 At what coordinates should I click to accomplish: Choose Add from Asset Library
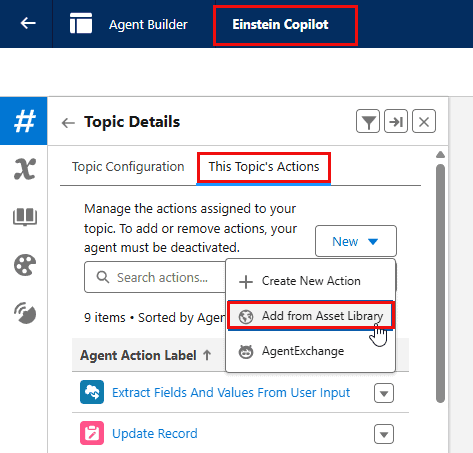[x=311, y=316]
